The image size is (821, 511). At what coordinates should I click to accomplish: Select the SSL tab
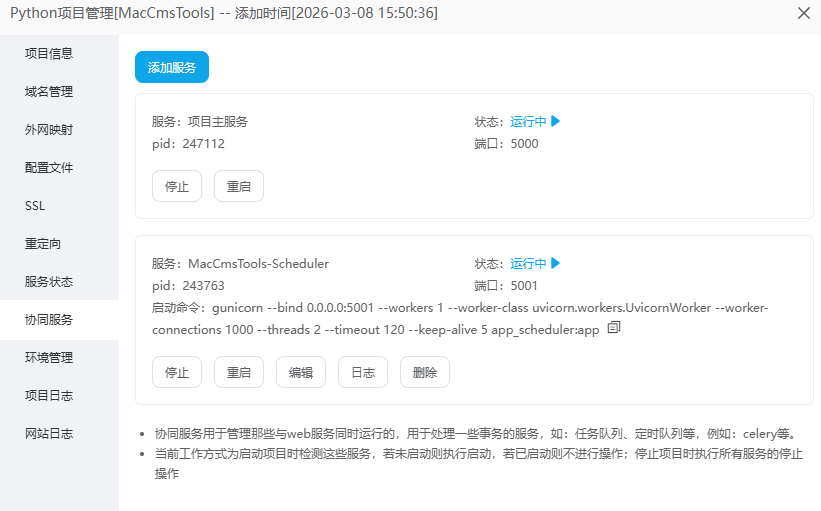35,206
